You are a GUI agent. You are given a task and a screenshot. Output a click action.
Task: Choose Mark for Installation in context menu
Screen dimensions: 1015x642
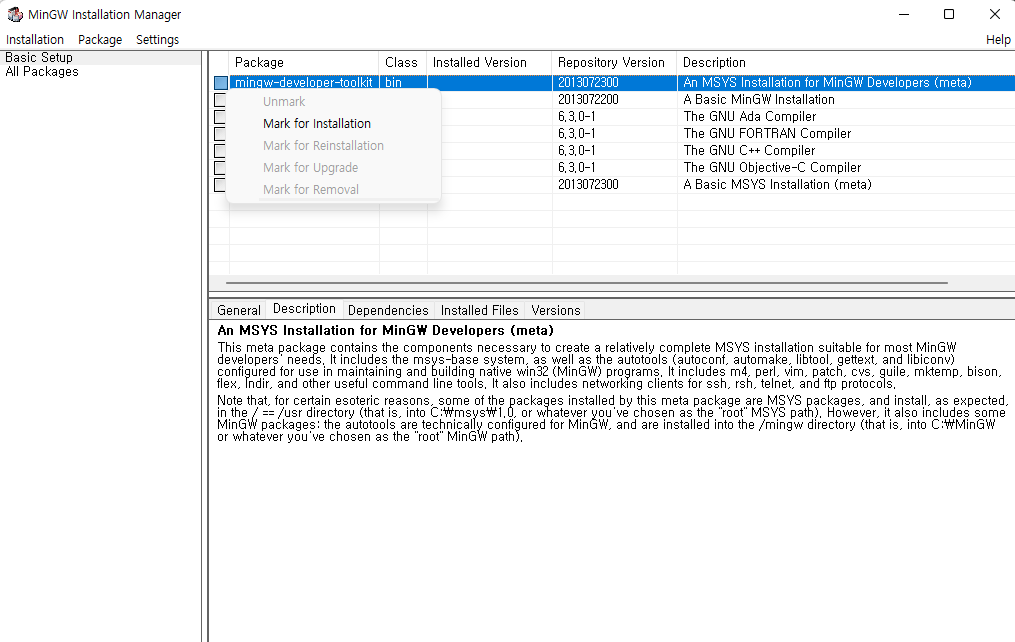pyautogui.click(x=317, y=124)
